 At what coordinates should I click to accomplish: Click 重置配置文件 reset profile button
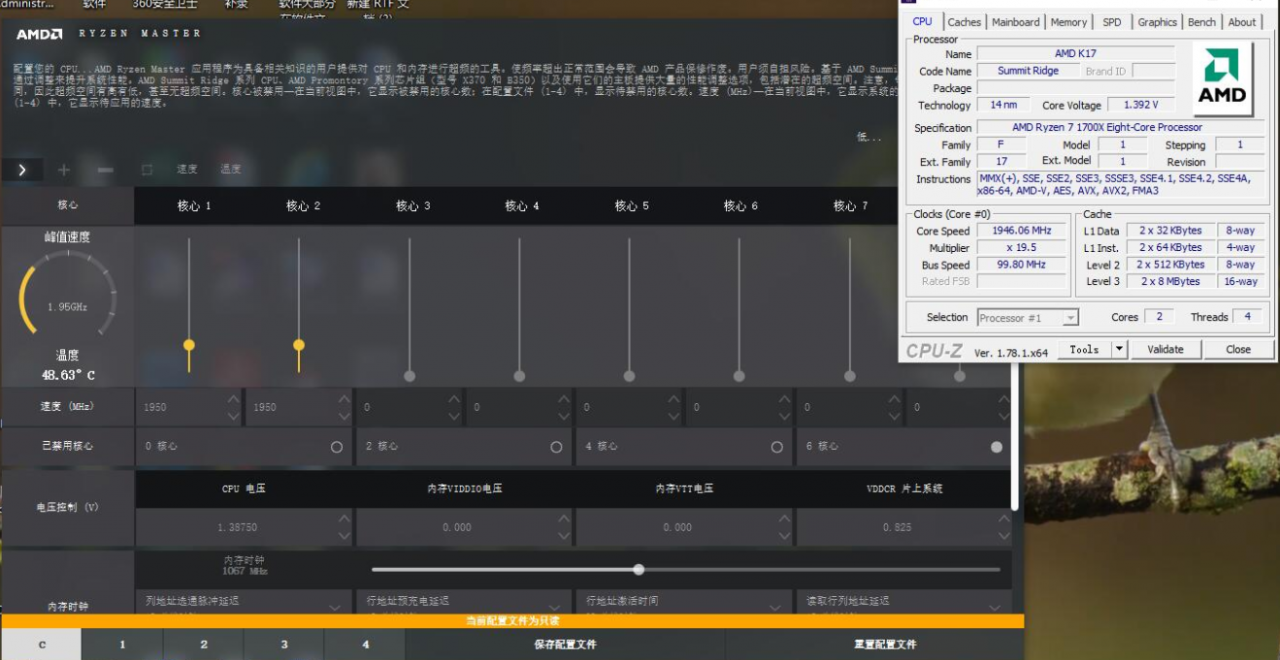[x=885, y=645]
